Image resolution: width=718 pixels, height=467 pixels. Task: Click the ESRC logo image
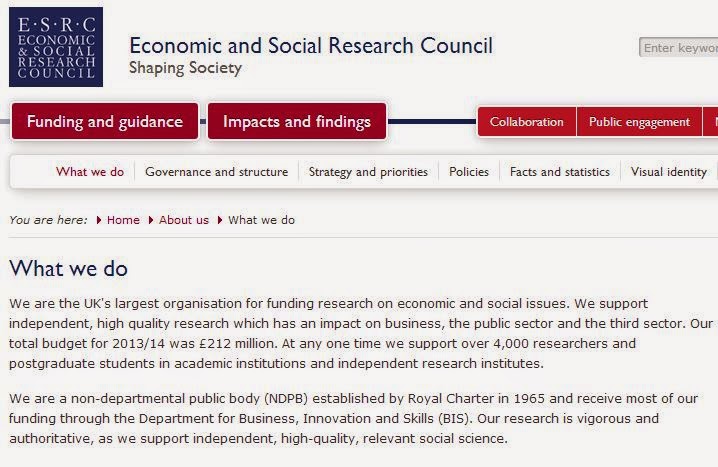coord(55,47)
